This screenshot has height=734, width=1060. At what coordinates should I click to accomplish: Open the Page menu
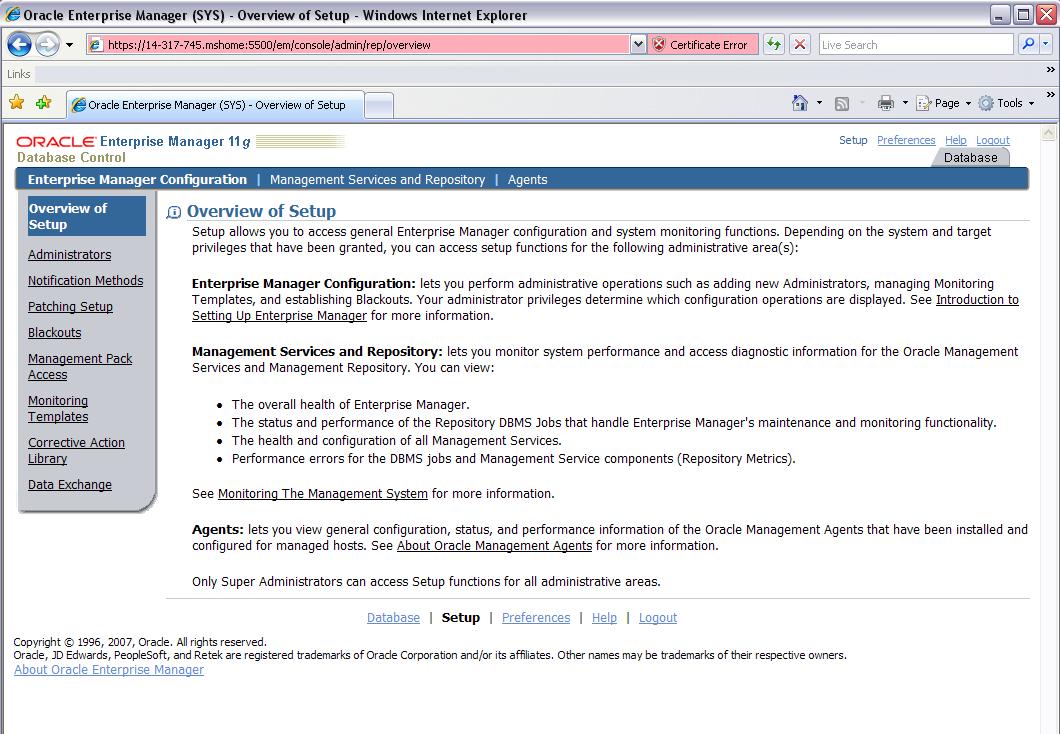click(943, 103)
